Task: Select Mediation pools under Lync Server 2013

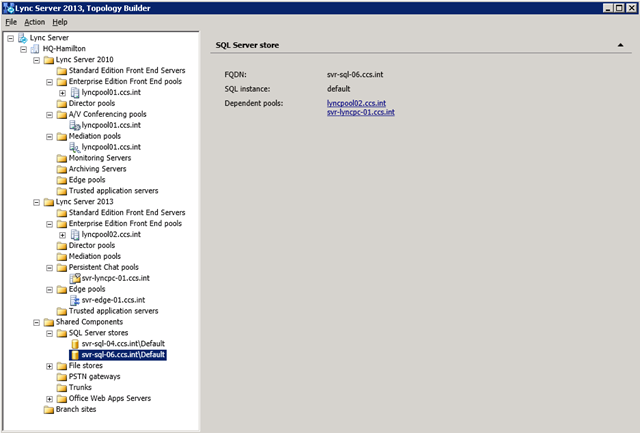Action: click(x=95, y=257)
